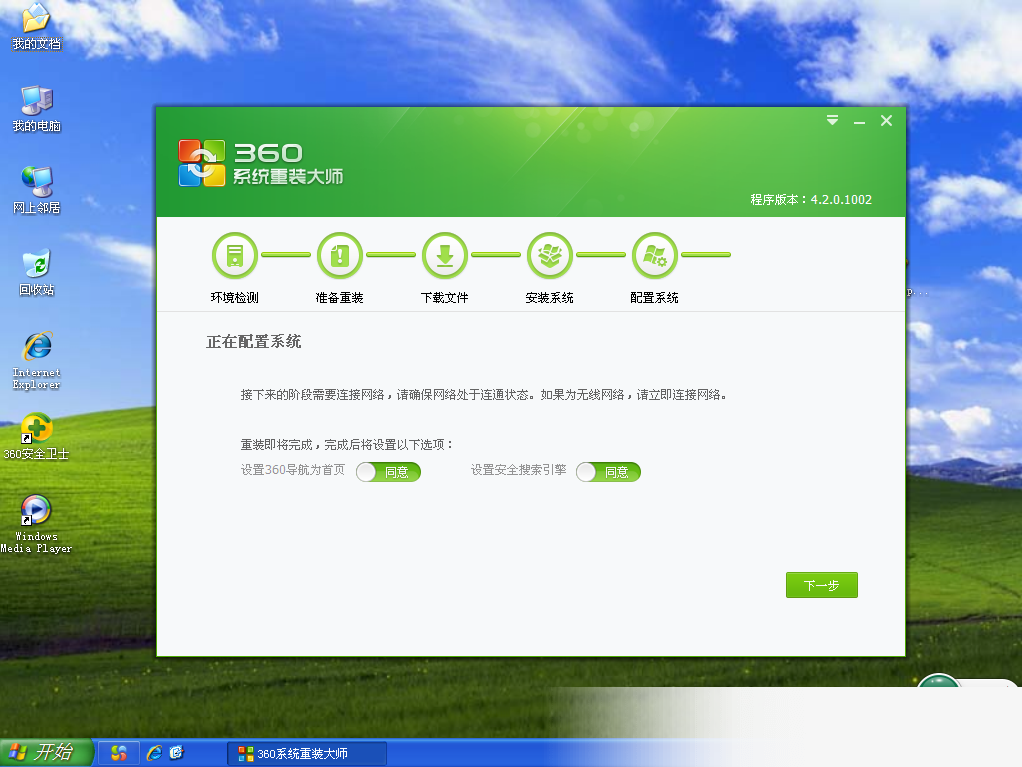Click the 程序版本：4.2.0.1002 text
1022x767 pixels.
(x=811, y=199)
